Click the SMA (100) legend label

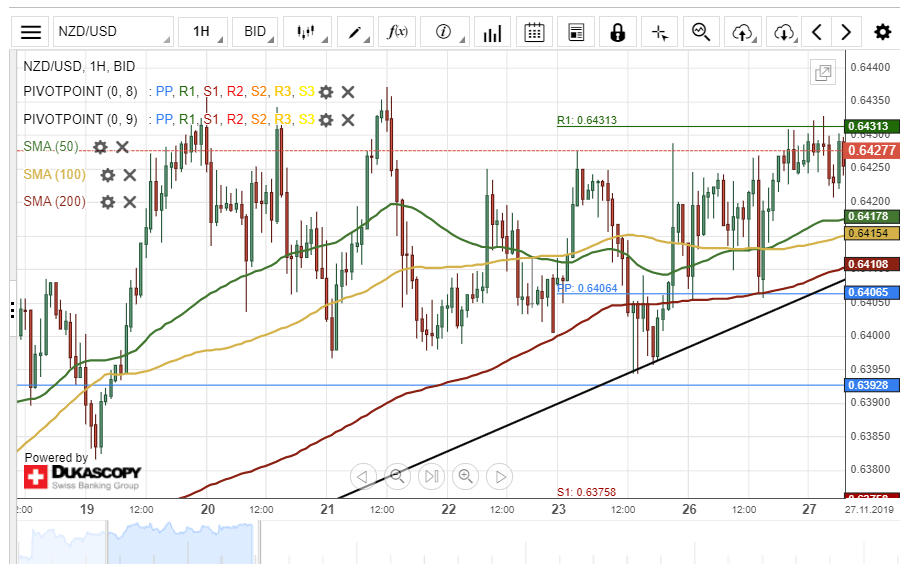click(x=55, y=174)
